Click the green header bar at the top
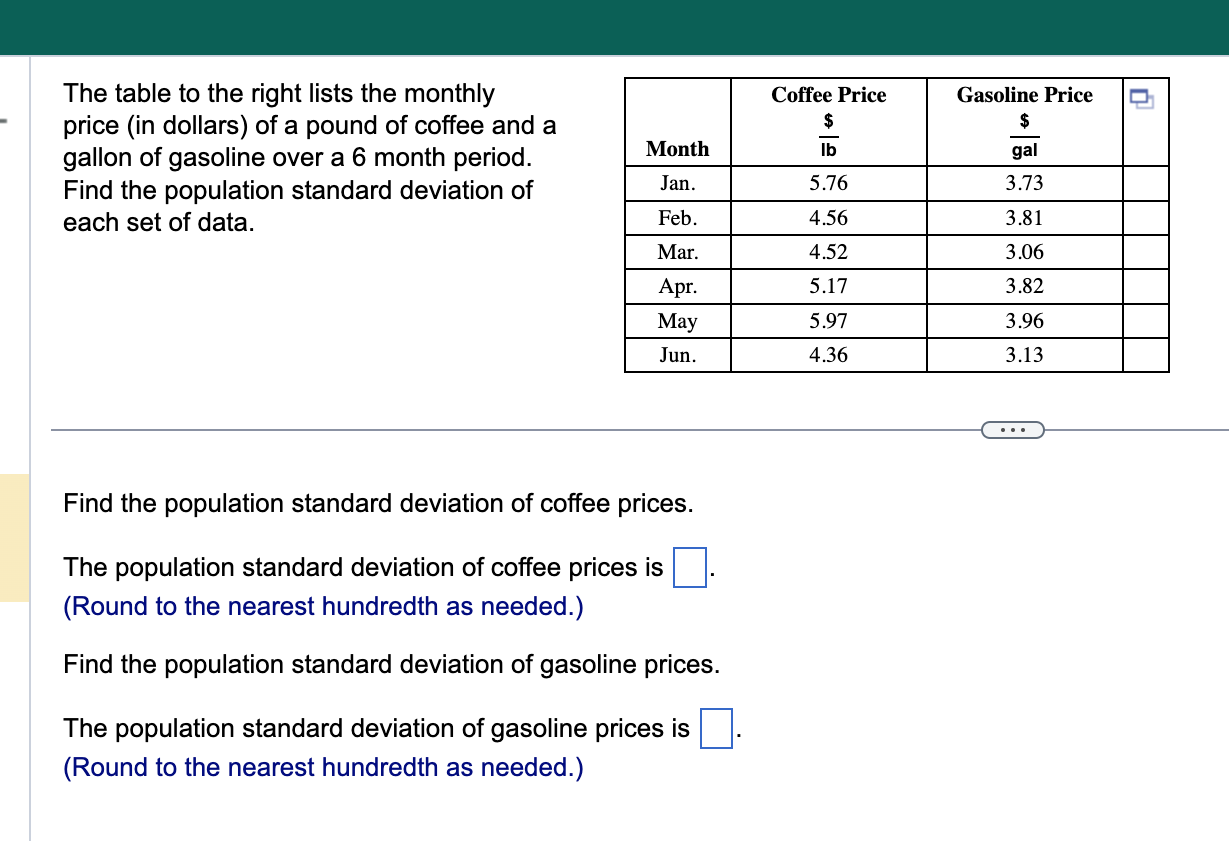 pos(614,25)
